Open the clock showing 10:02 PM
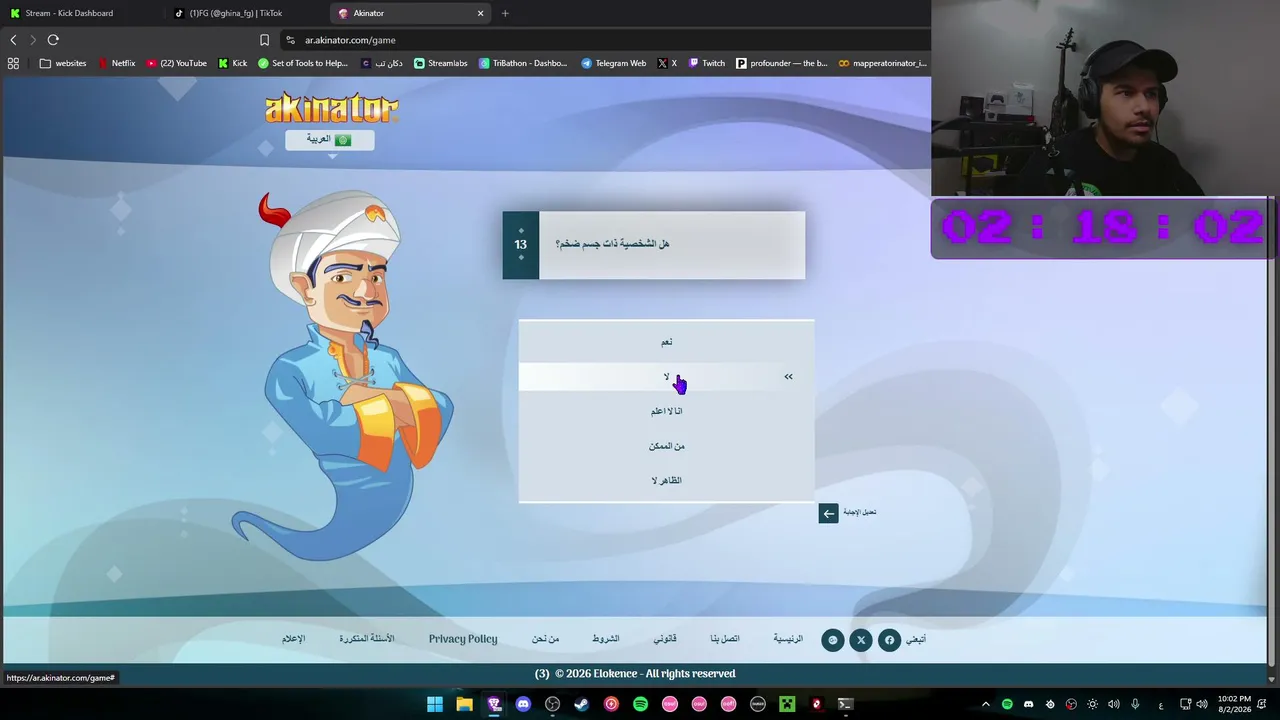Screen dimensions: 1280x720 [1234, 704]
